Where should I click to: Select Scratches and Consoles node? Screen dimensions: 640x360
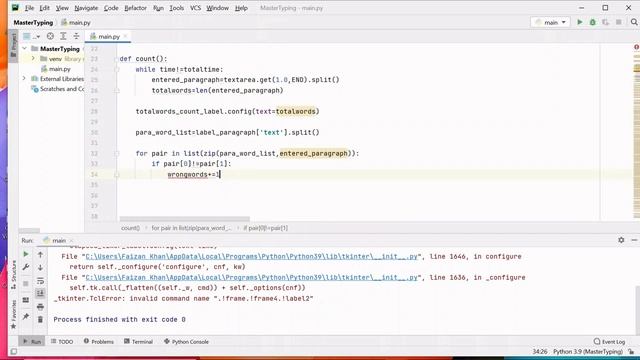58,89
